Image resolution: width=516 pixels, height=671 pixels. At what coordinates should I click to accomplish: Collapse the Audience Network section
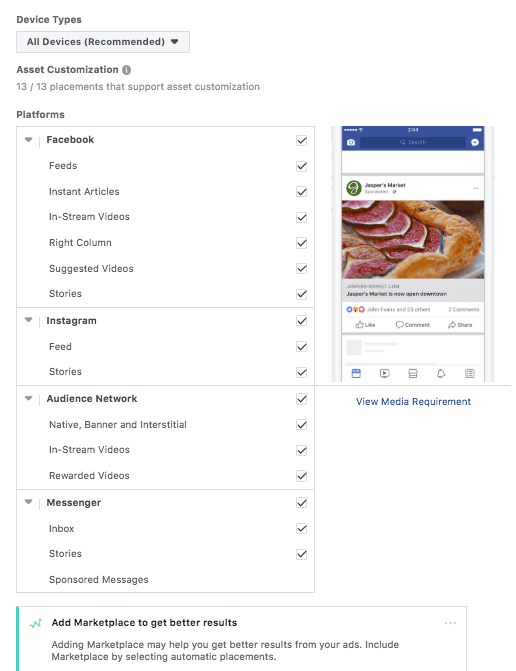point(29,398)
